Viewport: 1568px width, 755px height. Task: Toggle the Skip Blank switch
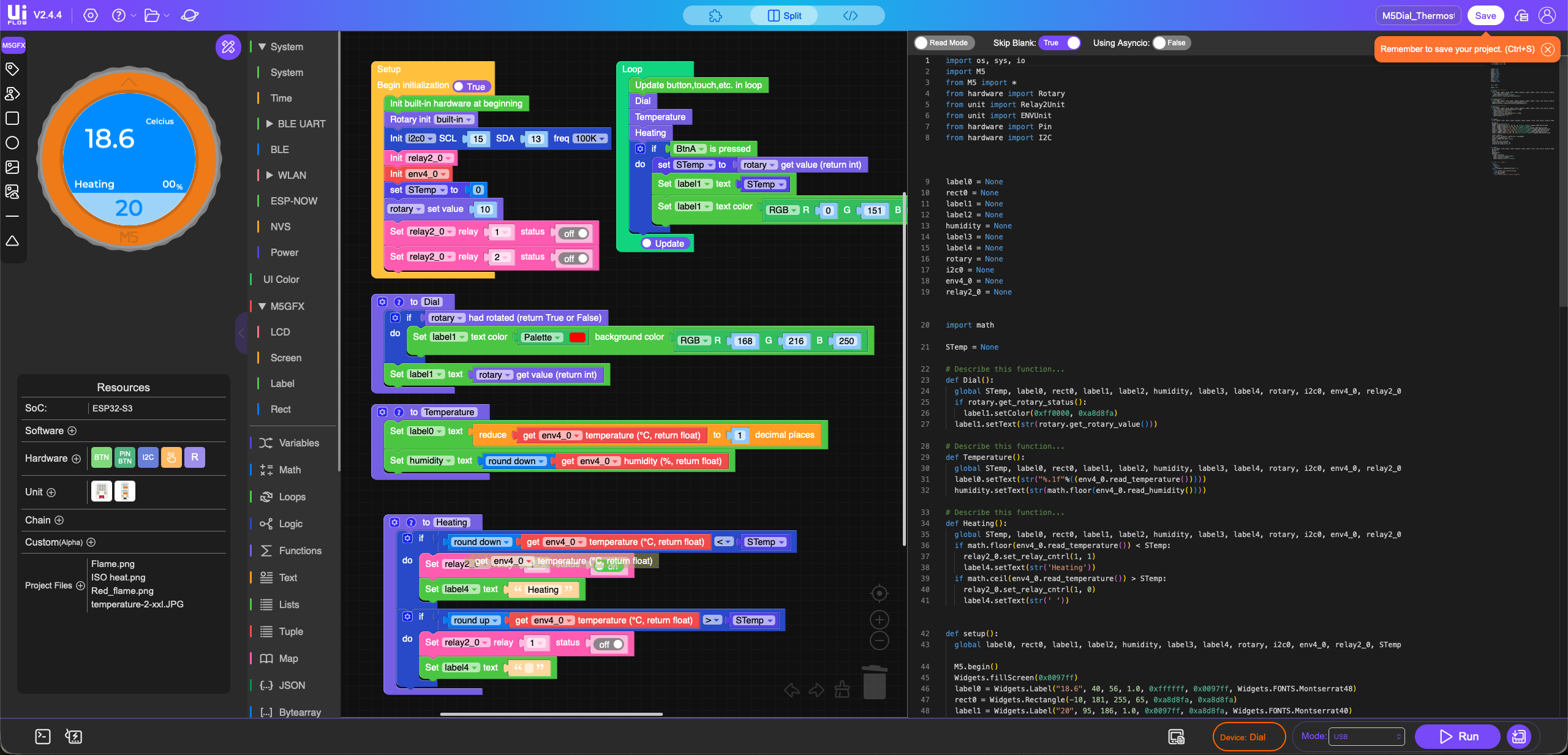pyautogui.click(x=1061, y=43)
